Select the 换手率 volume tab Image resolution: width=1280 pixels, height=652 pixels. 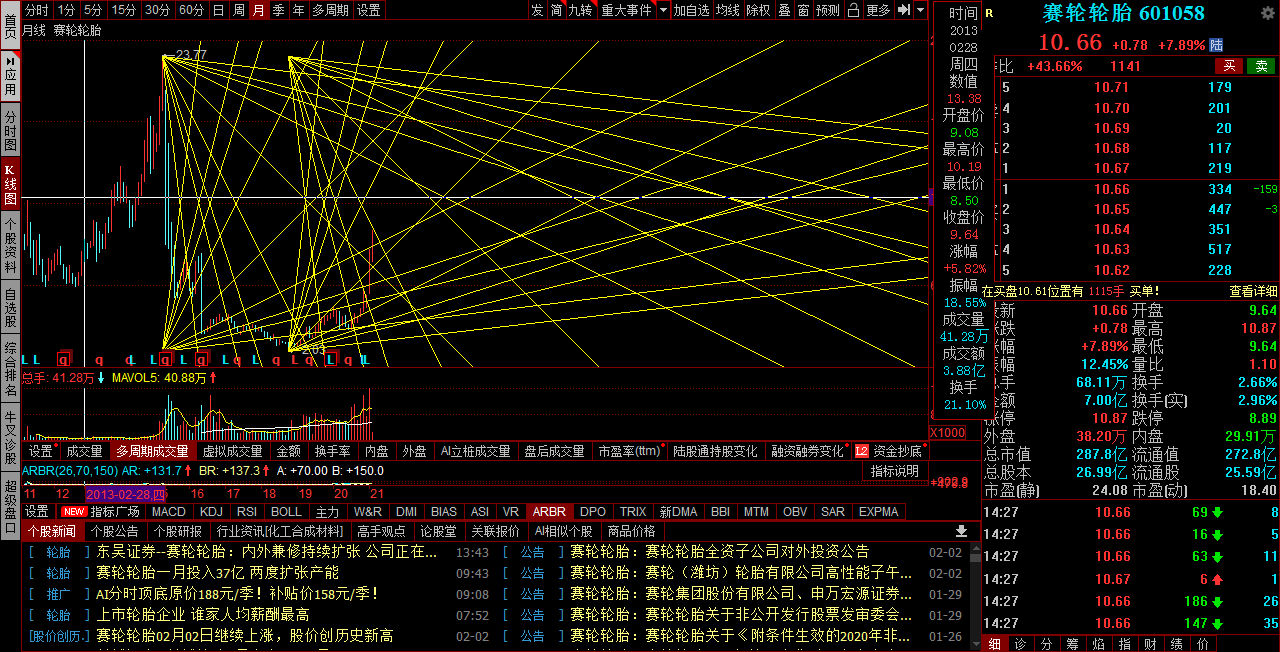click(x=332, y=451)
